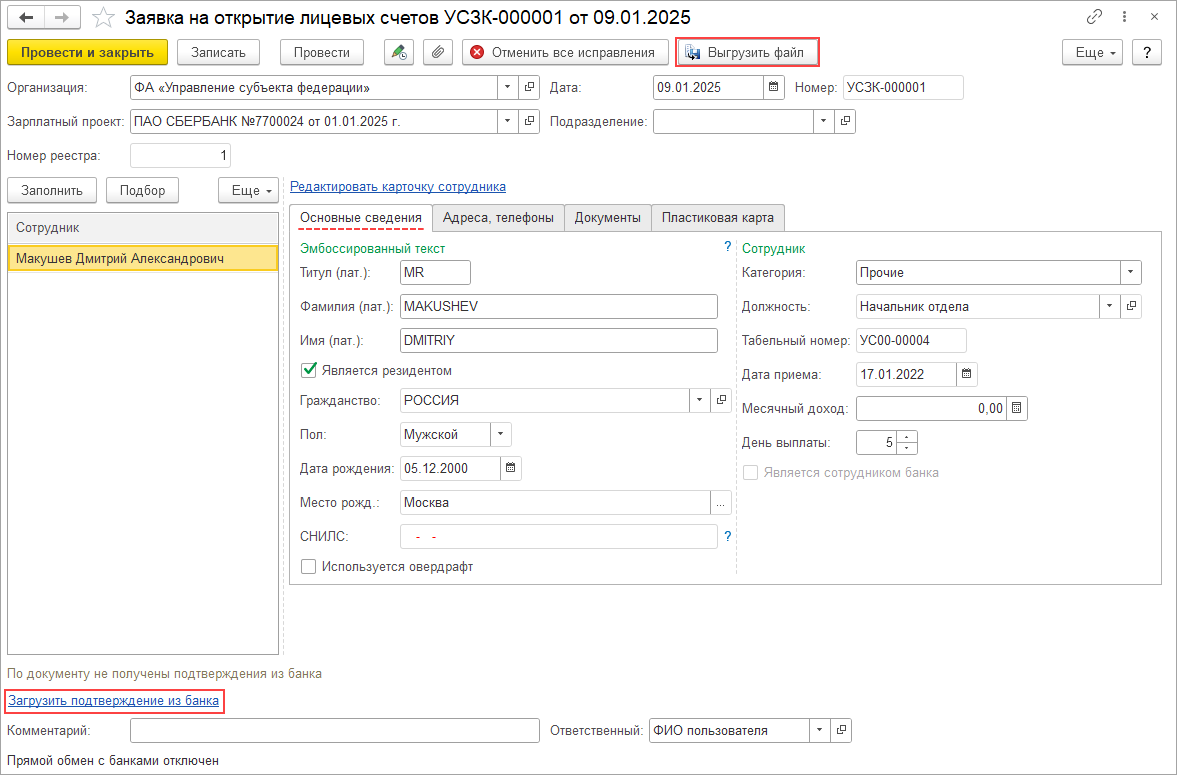Open help with the question mark button
This screenshot has width=1177, height=775.
[x=1146, y=53]
